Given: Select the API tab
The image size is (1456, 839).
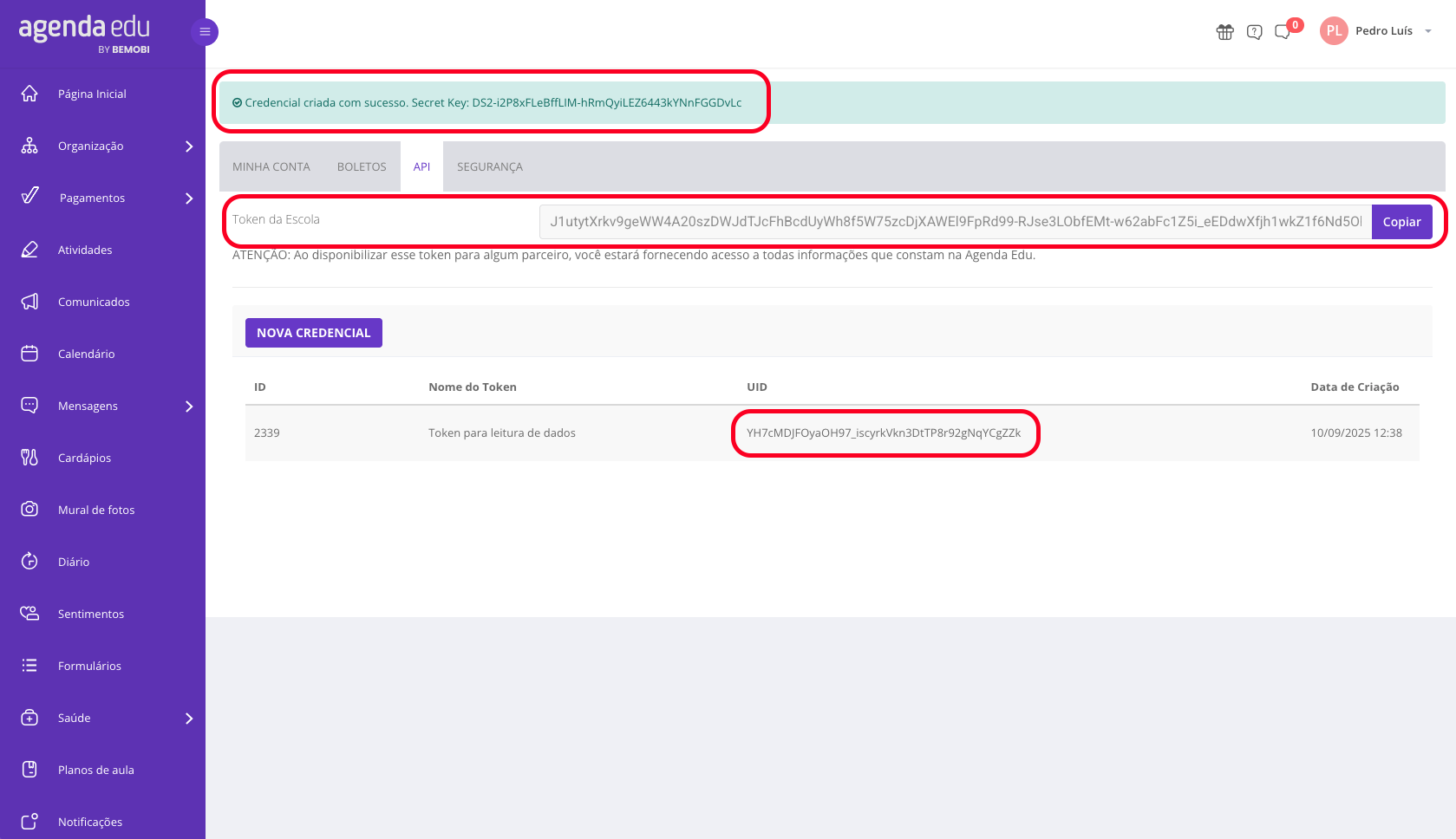Looking at the screenshot, I should click(x=421, y=166).
